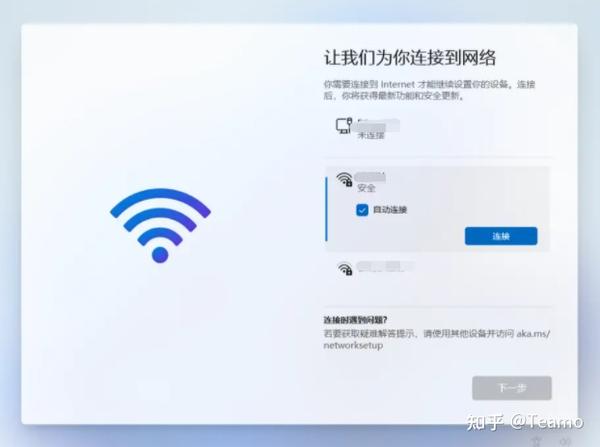Click the large blue Wi-Fi illustration

(x=160, y=225)
